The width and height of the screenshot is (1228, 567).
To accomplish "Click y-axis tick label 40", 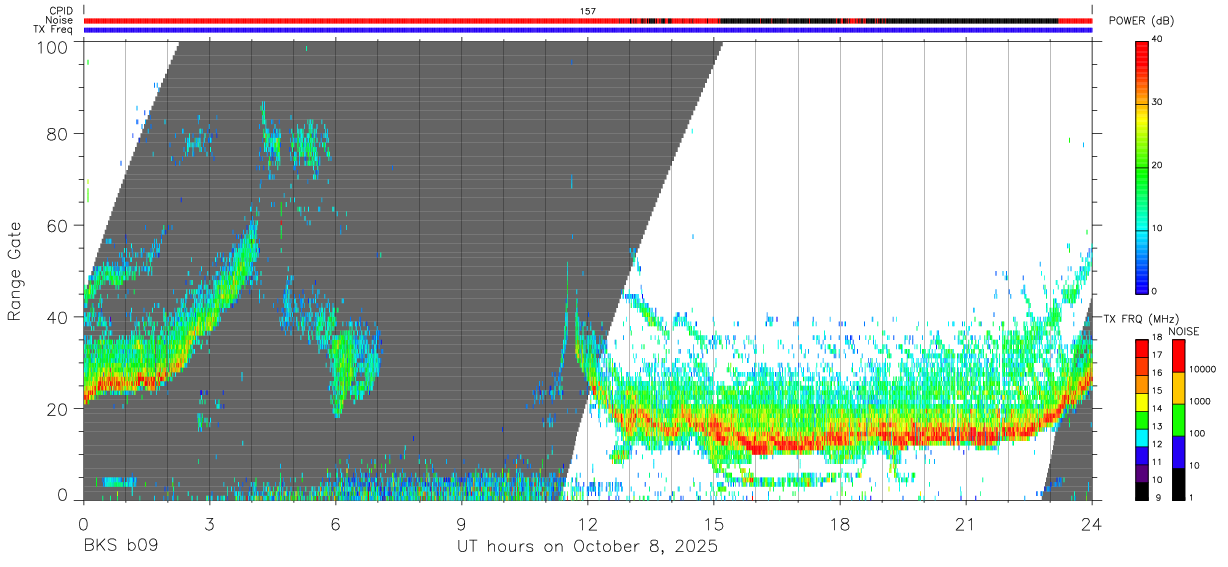I will [57, 317].
